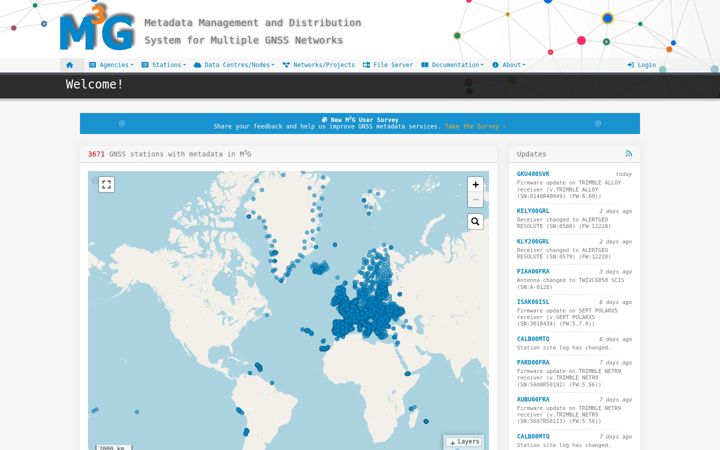
Task: Open the Data Centres/Nodes dropdown
Action: click(x=234, y=65)
